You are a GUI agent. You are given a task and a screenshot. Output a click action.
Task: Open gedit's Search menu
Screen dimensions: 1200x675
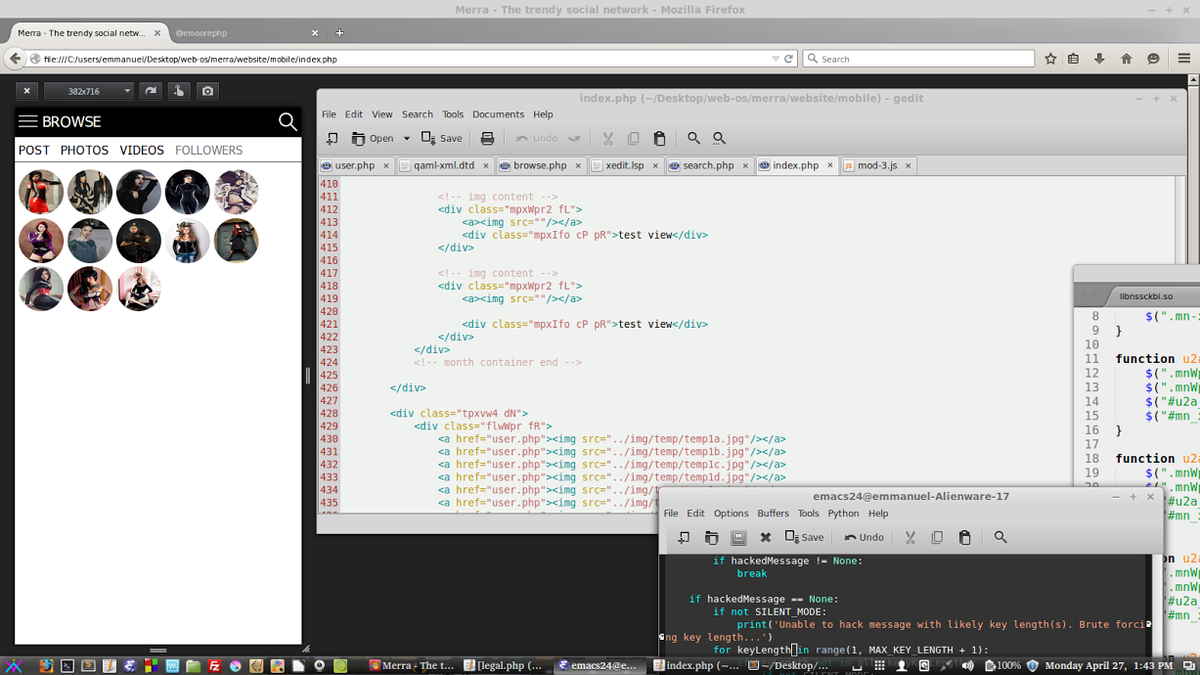coord(417,114)
